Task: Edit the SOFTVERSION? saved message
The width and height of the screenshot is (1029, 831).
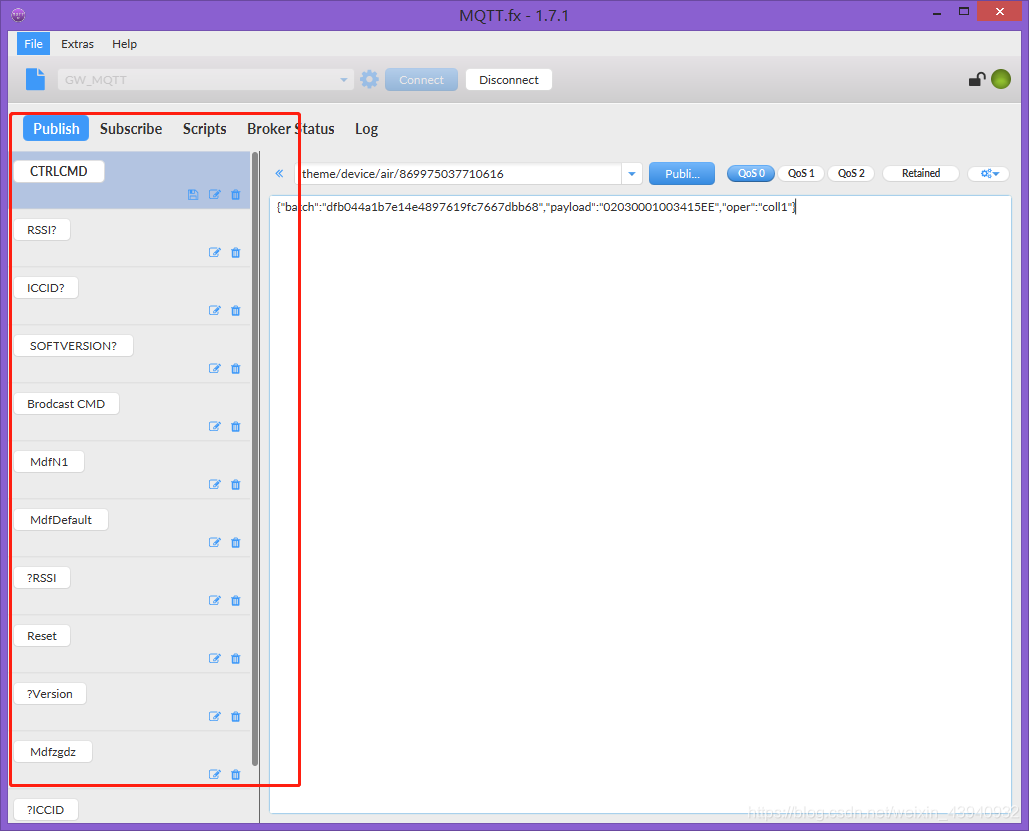Action: 215,368
